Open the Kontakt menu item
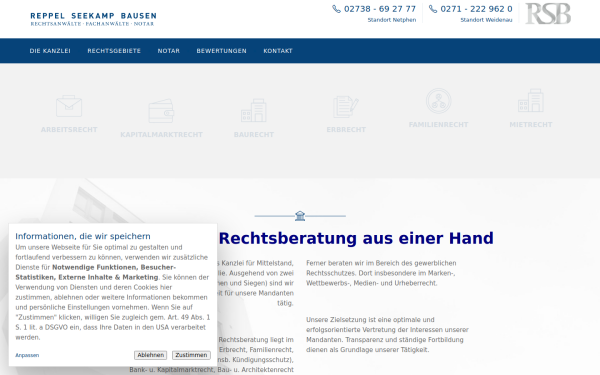Image resolution: width=600 pixels, height=375 pixels. (x=278, y=51)
